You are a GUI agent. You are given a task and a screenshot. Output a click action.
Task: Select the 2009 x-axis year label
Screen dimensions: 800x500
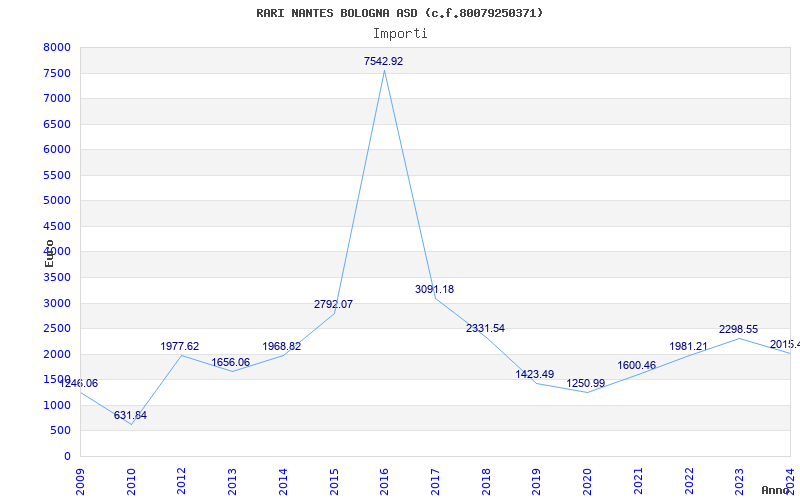click(x=80, y=481)
